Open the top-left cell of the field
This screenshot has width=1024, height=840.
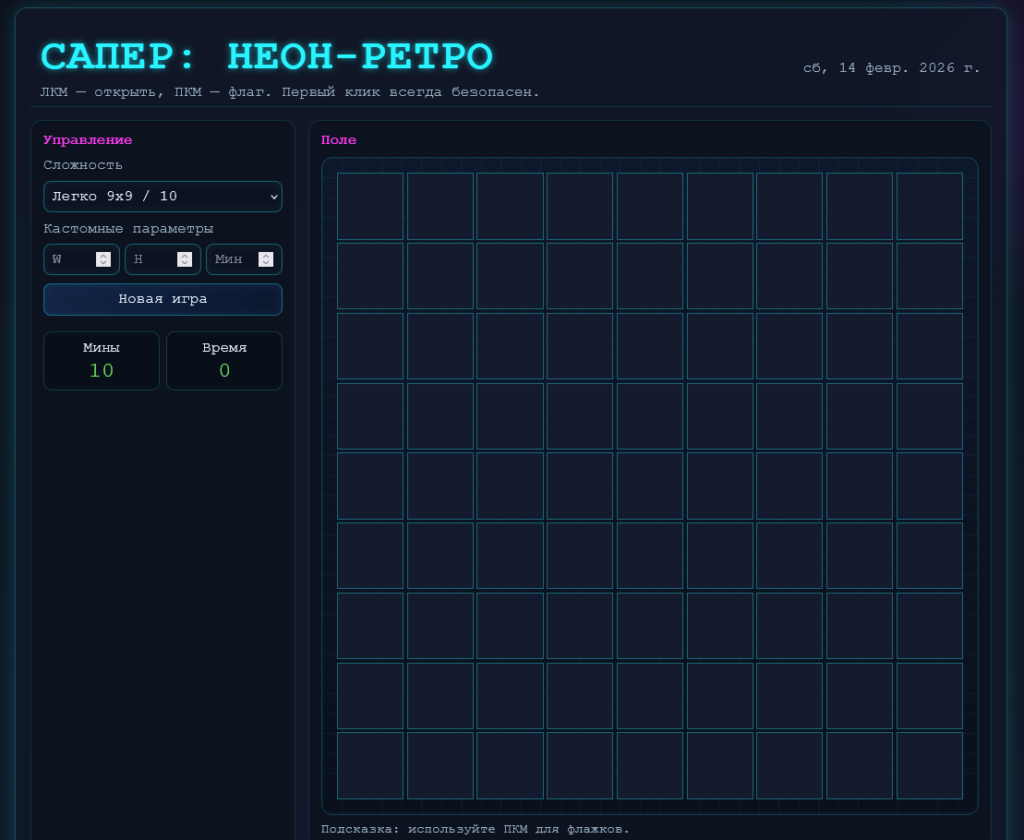370,206
